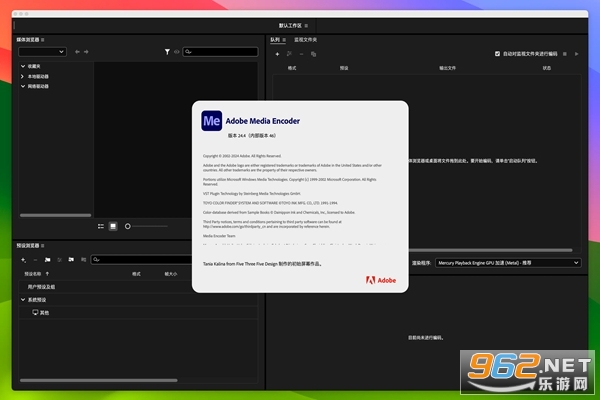Click the delete preset minus icon
Image resolution: width=600 pixels, height=400 pixels.
35,260
